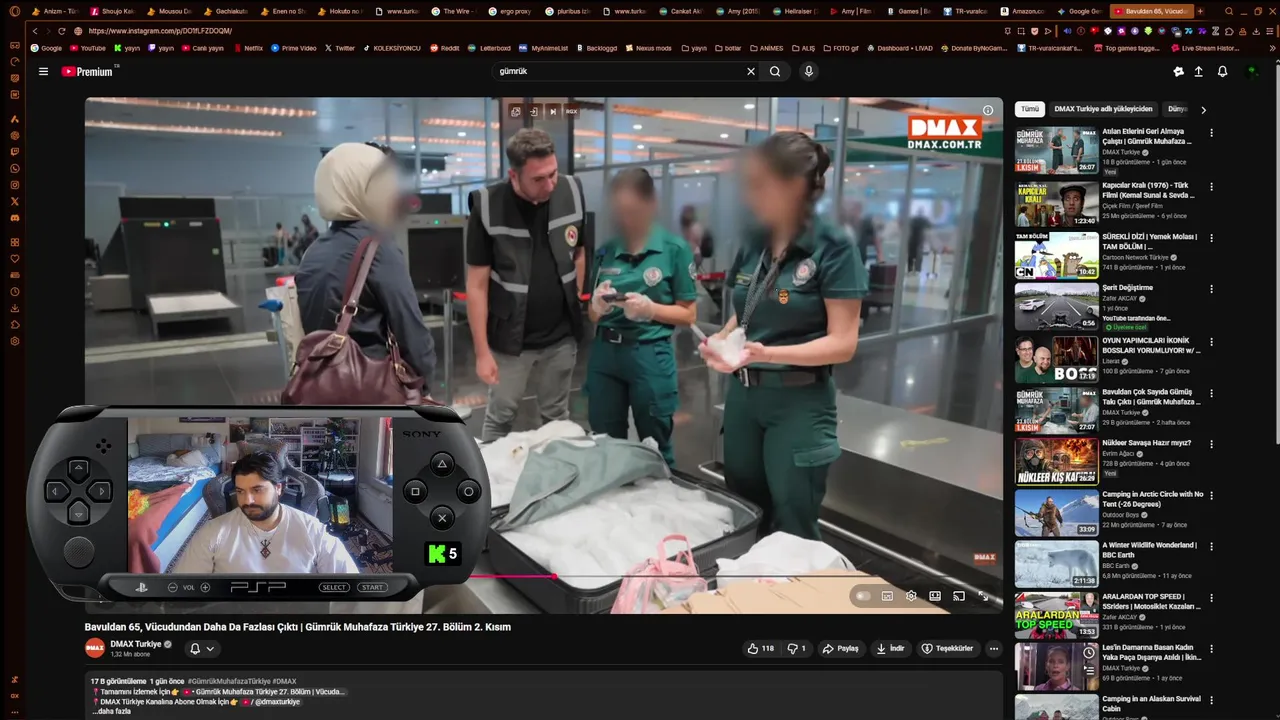Show video info icon in player corner
Image resolution: width=1280 pixels, height=720 pixels.
click(x=988, y=110)
